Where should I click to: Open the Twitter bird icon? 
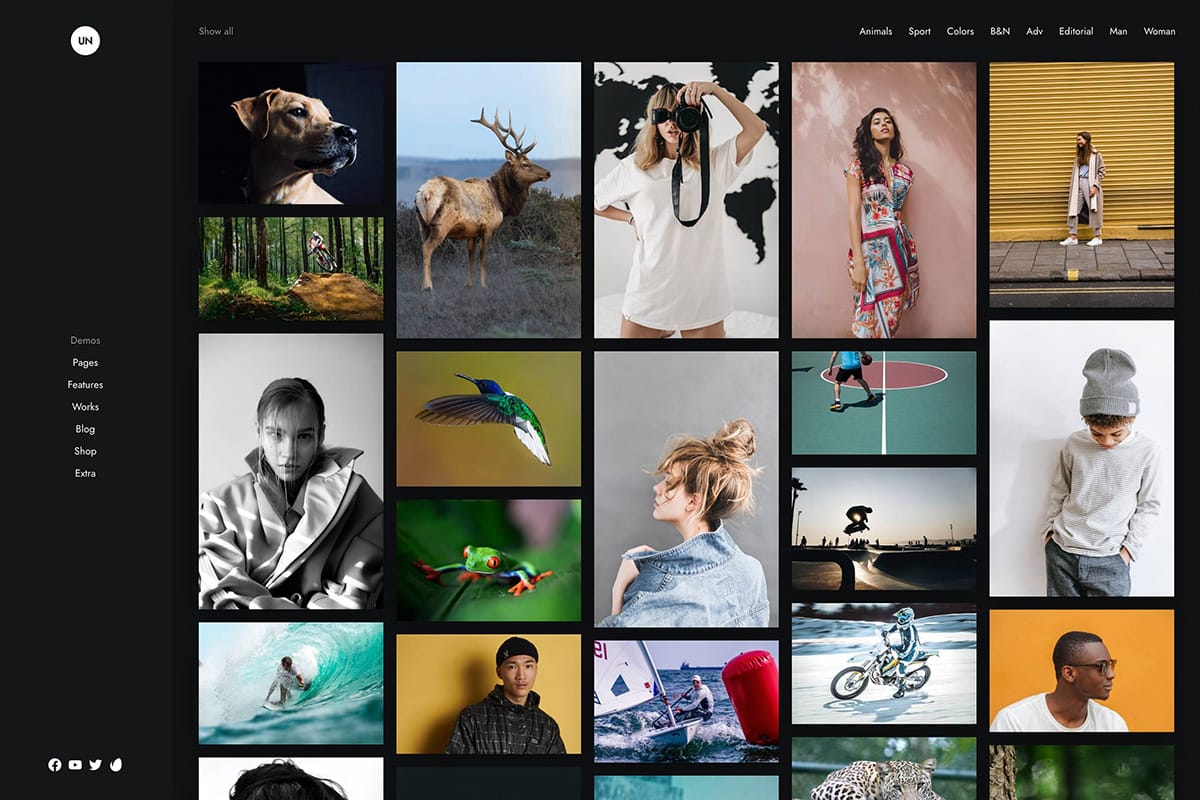coord(95,765)
